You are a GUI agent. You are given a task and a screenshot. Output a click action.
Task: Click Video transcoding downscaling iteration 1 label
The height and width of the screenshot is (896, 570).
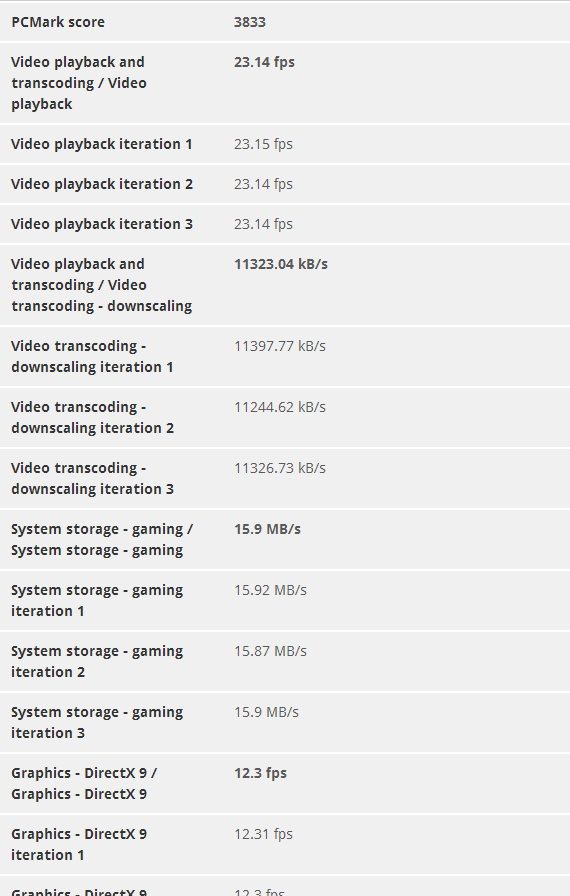[x=92, y=357]
